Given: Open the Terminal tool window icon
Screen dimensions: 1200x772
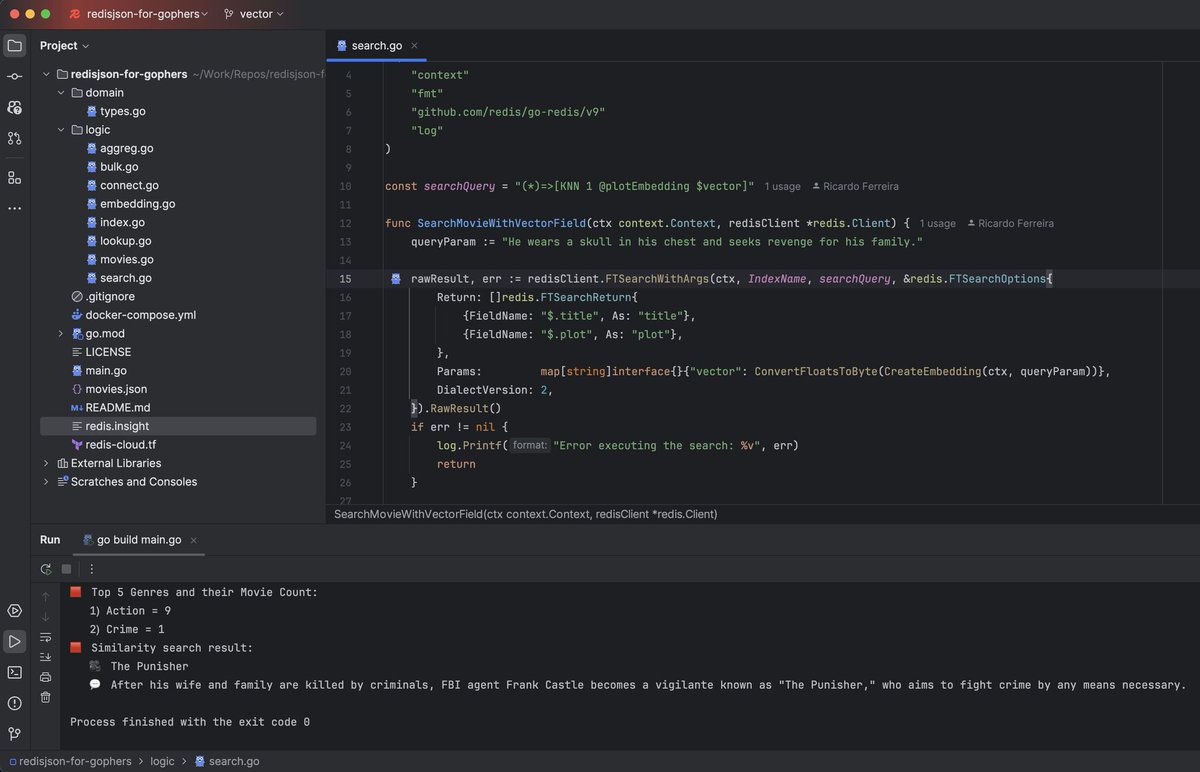Looking at the screenshot, I should (x=14, y=672).
